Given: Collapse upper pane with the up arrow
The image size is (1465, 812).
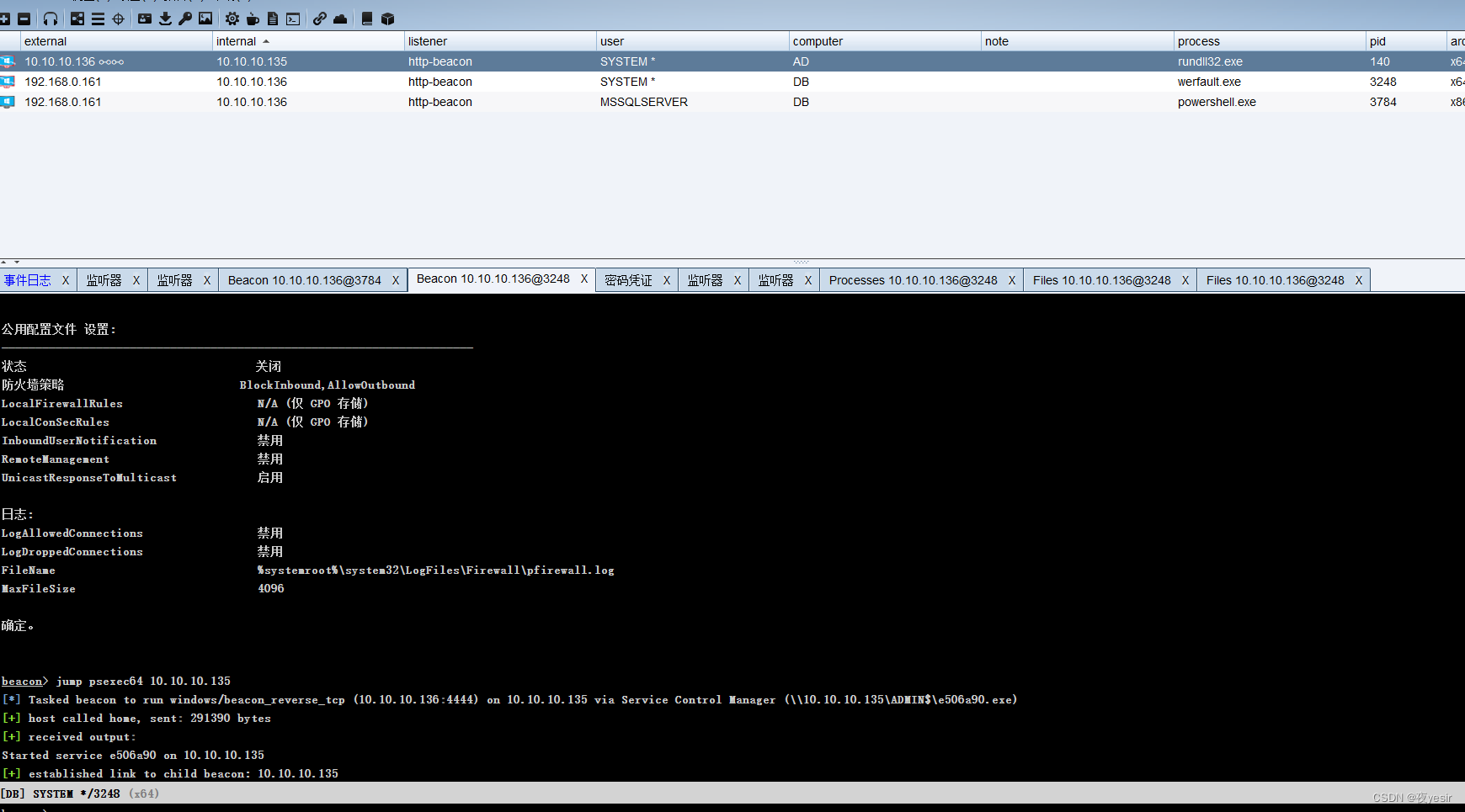Looking at the screenshot, I should (4, 262).
